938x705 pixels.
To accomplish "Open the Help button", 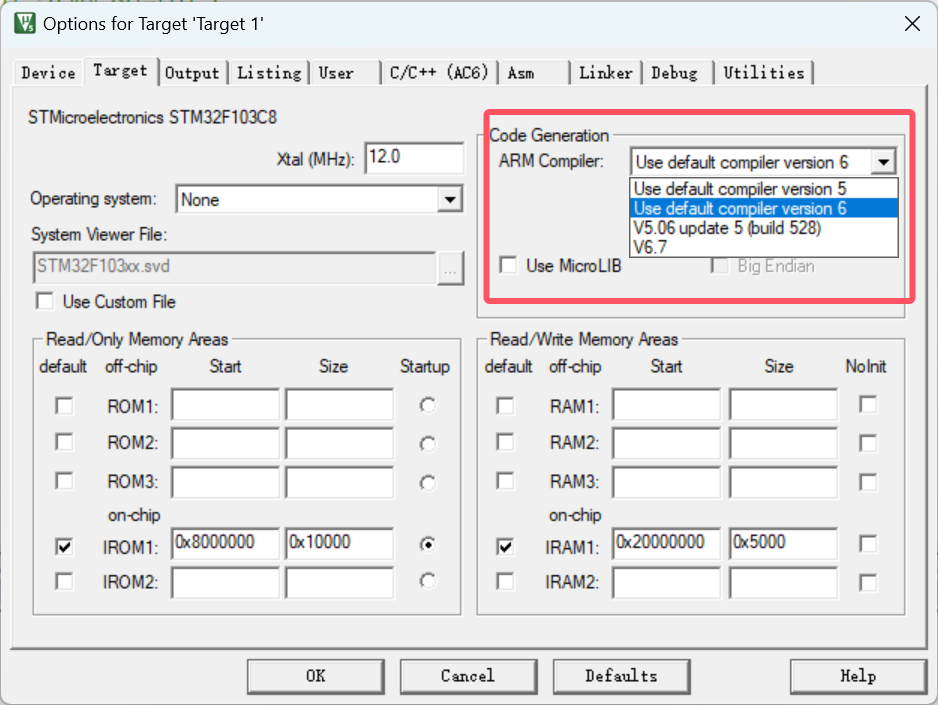I will click(858, 676).
